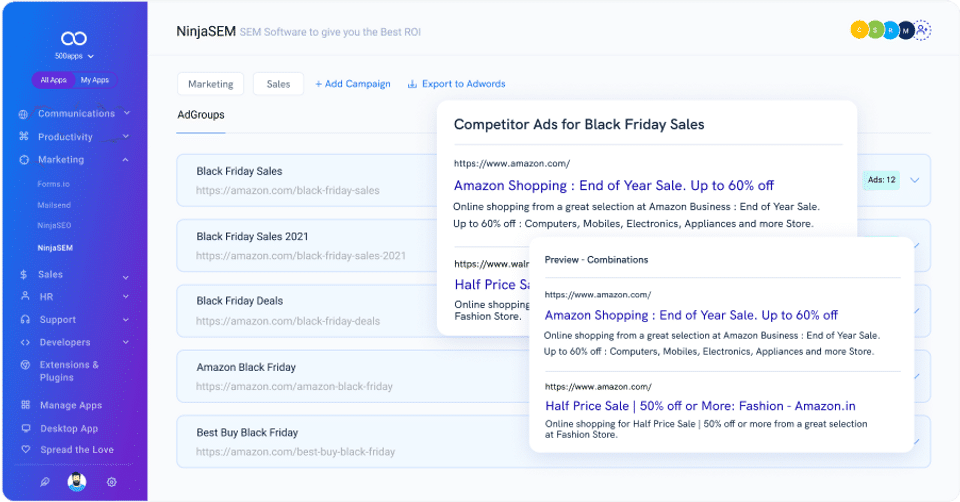Click Export to Adwords link
The height and width of the screenshot is (502, 960).
pyautogui.click(x=463, y=84)
